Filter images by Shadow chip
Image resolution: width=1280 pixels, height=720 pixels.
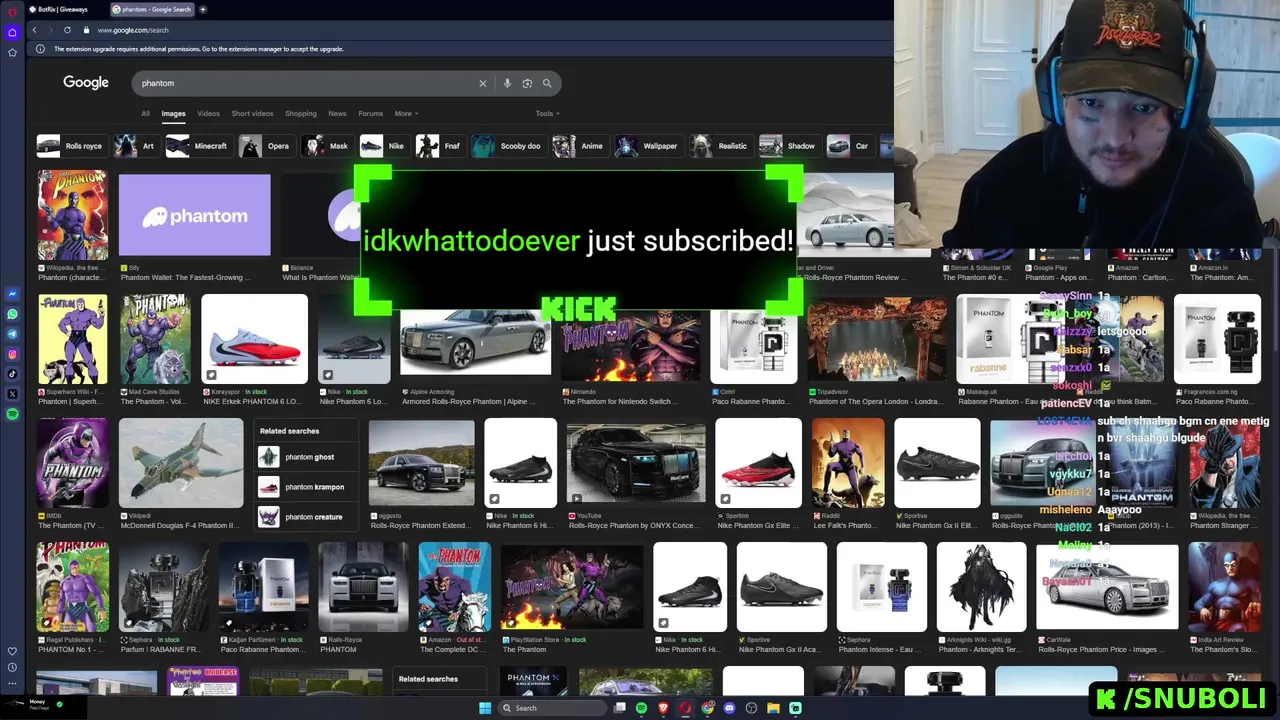coord(788,146)
